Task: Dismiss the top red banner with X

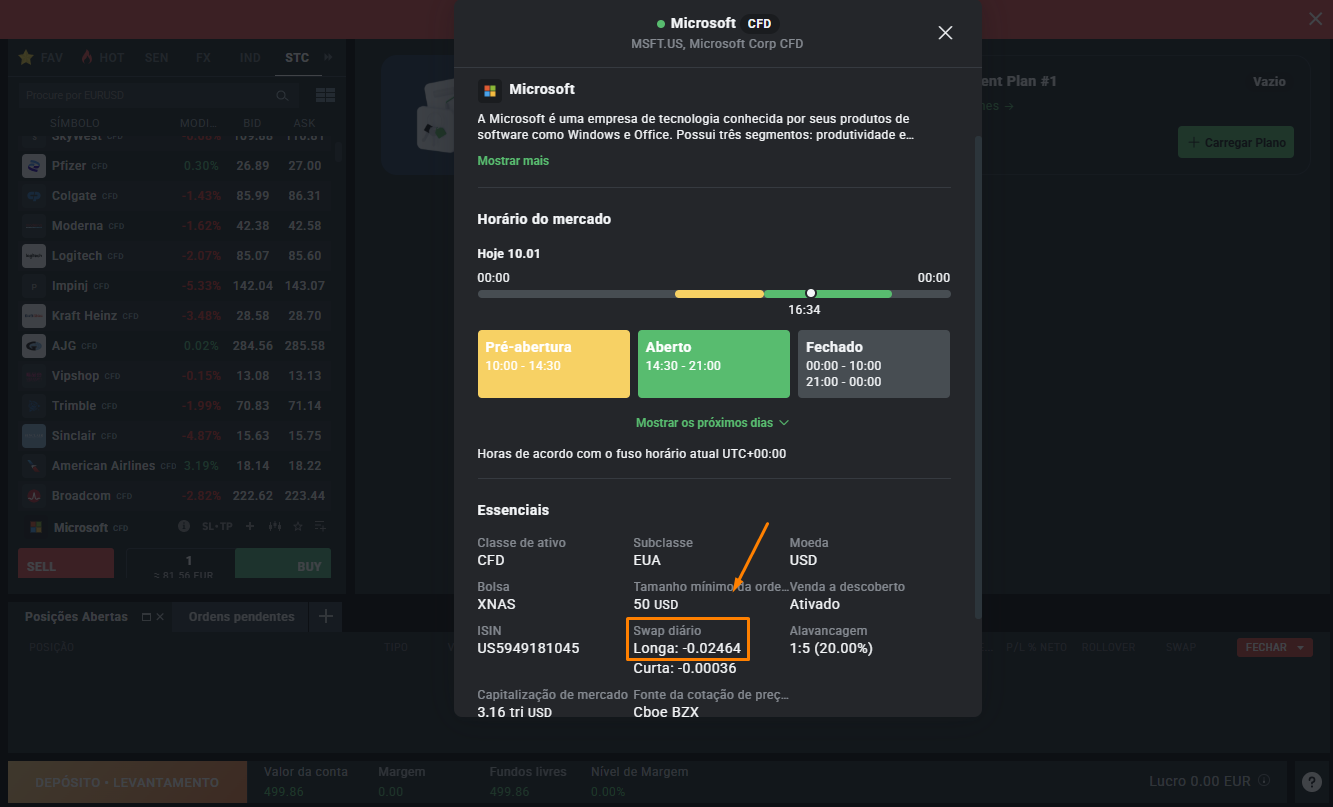Action: pos(1316,19)
